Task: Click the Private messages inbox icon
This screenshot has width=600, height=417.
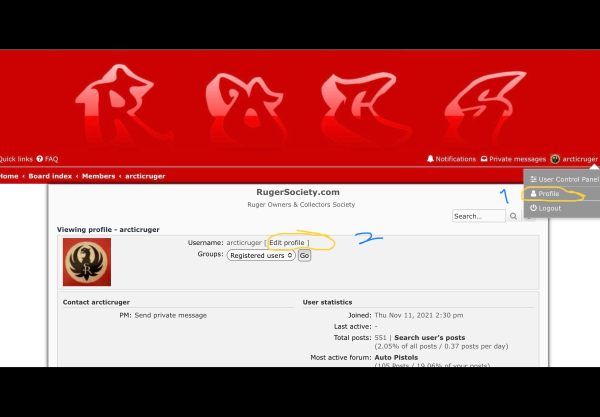Action: [x=484, y=159]
